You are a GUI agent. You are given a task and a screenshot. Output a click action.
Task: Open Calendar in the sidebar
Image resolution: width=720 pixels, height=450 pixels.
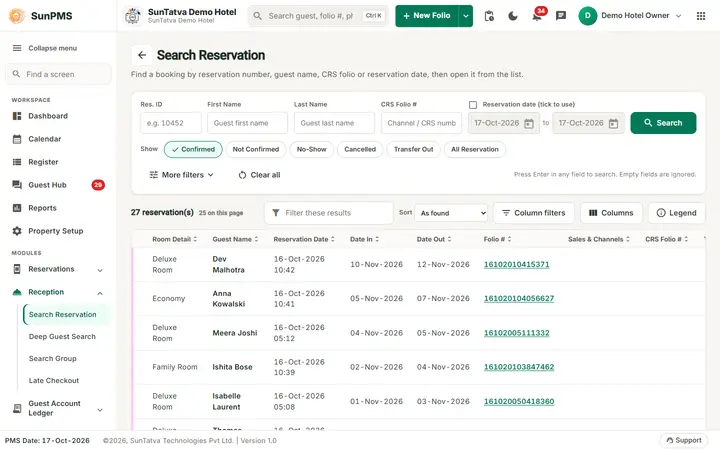coord(58,139)
